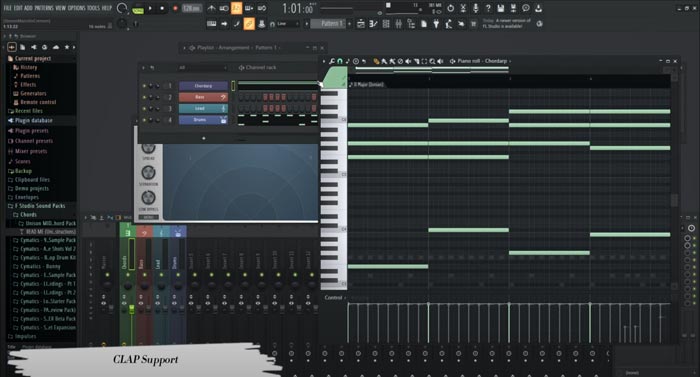Select browser All tab icon
Viewport: 700px width, 377px height.
(12, 47)
